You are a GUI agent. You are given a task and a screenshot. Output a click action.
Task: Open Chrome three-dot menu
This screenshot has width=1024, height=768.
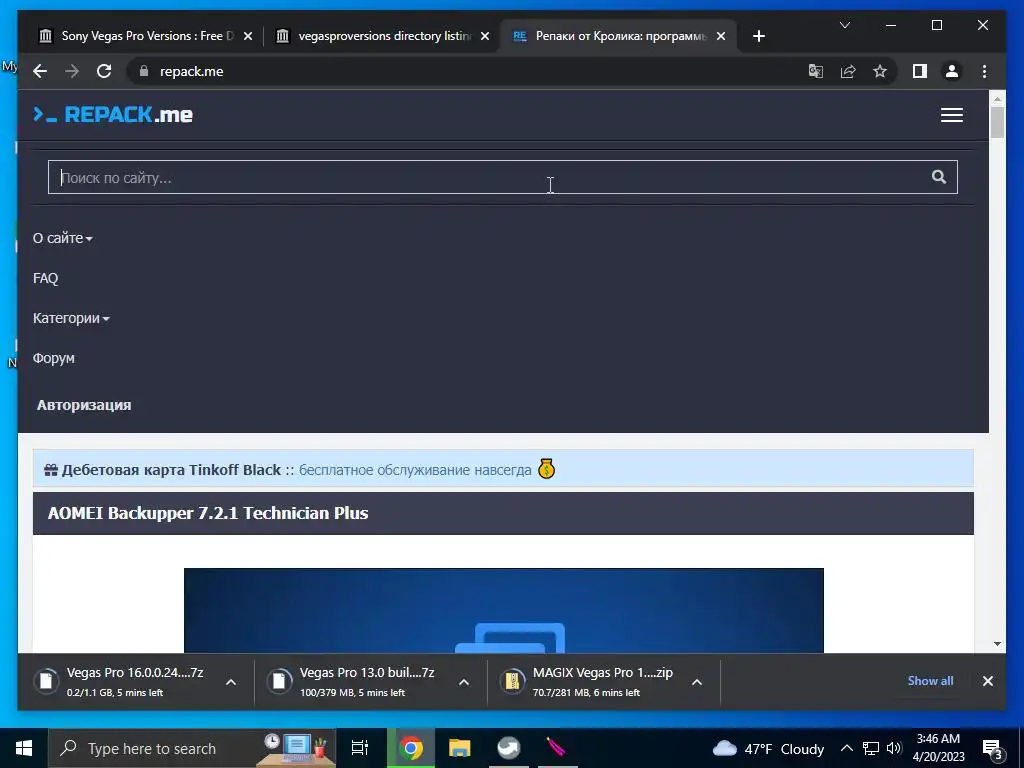pyautogui.click(x=984, y=71)
